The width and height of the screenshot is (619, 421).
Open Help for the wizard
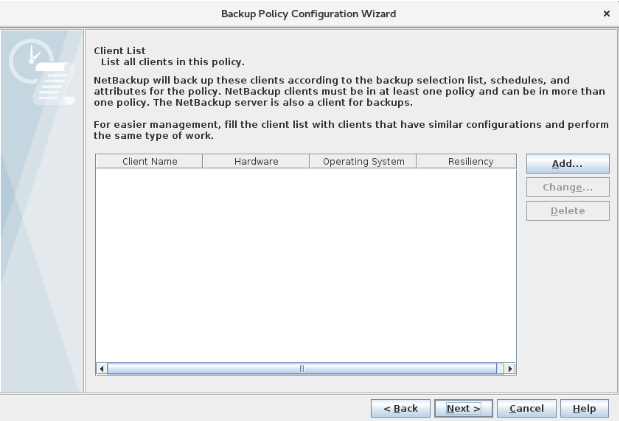point(584,408)
